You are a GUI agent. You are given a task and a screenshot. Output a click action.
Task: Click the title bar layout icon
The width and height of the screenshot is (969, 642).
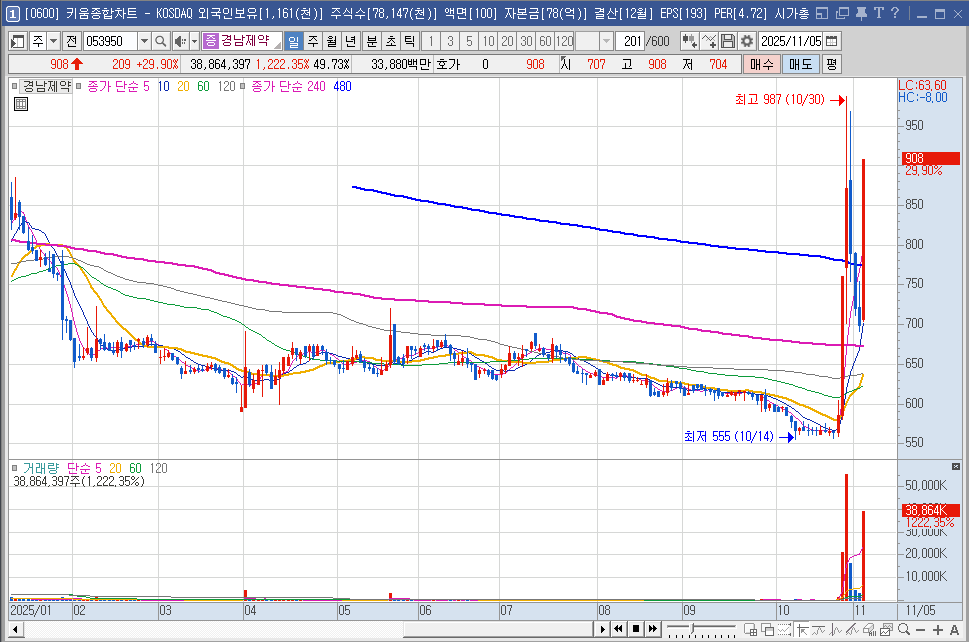click(x=821, y=13)
